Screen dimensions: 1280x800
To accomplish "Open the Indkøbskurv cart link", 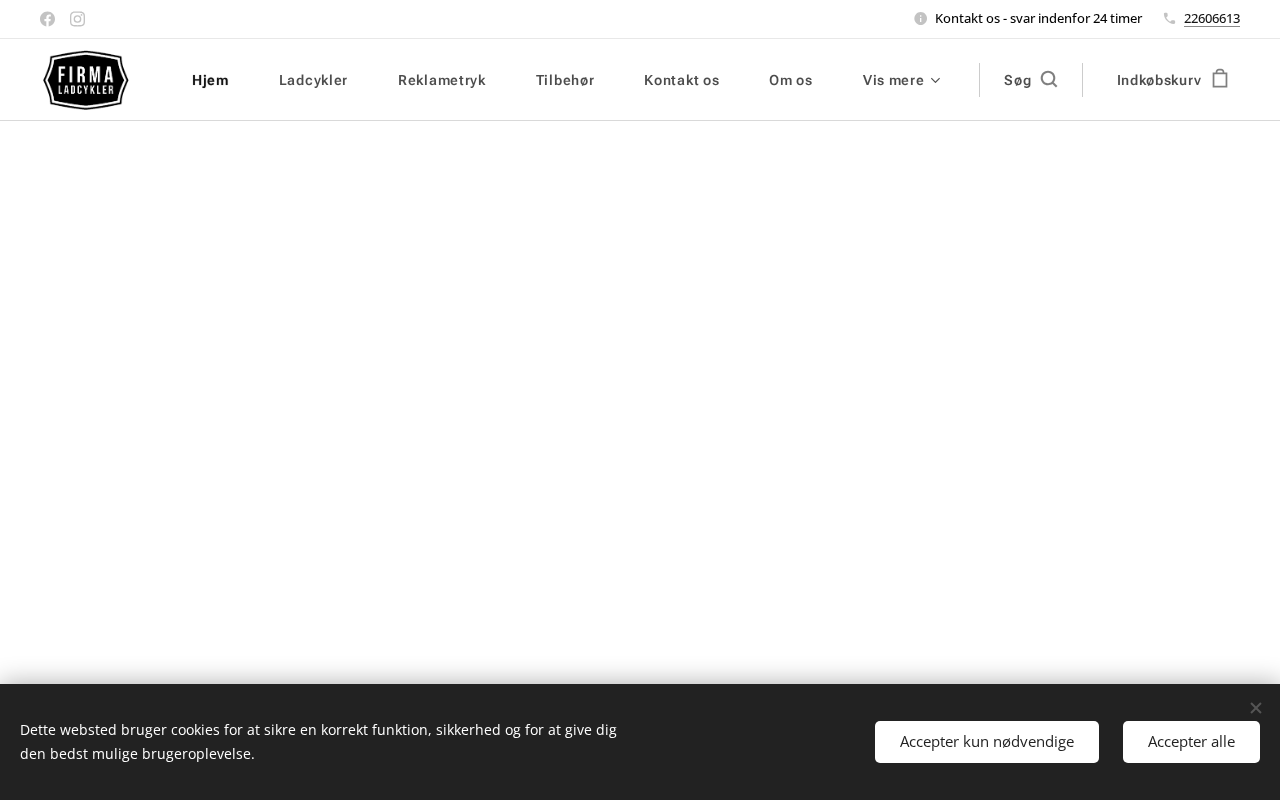I will (1172, 80).
